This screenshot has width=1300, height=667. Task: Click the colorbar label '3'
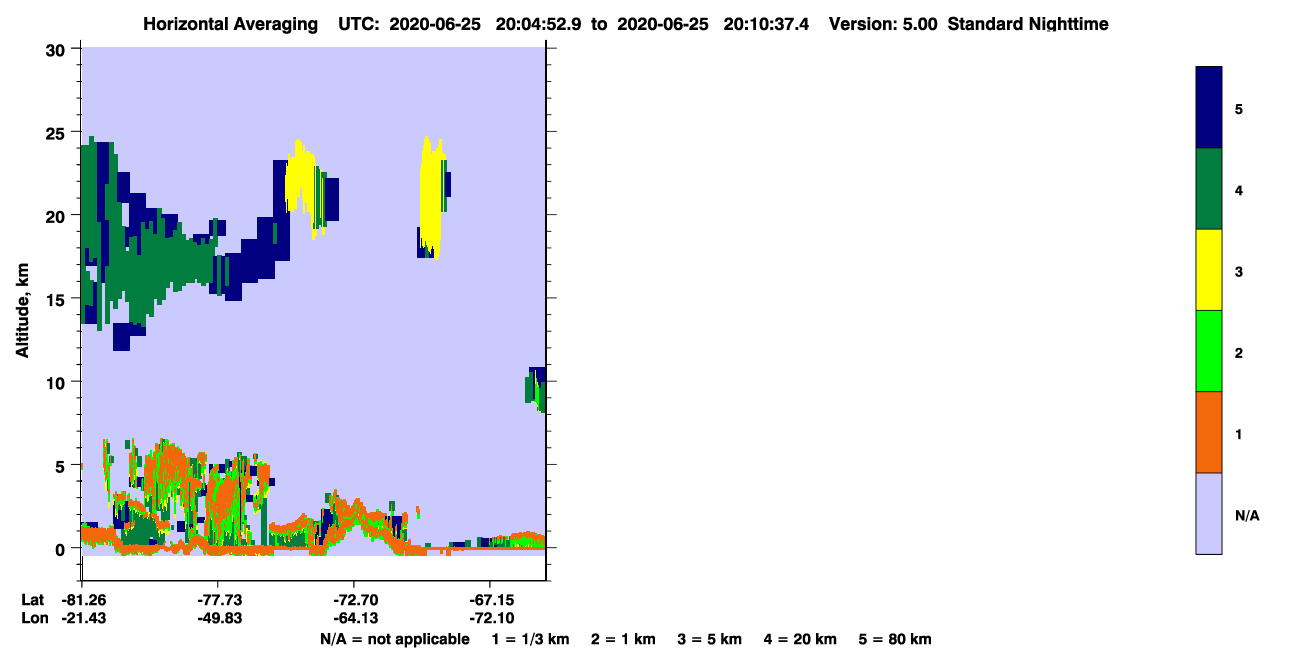pos(1239,271)
